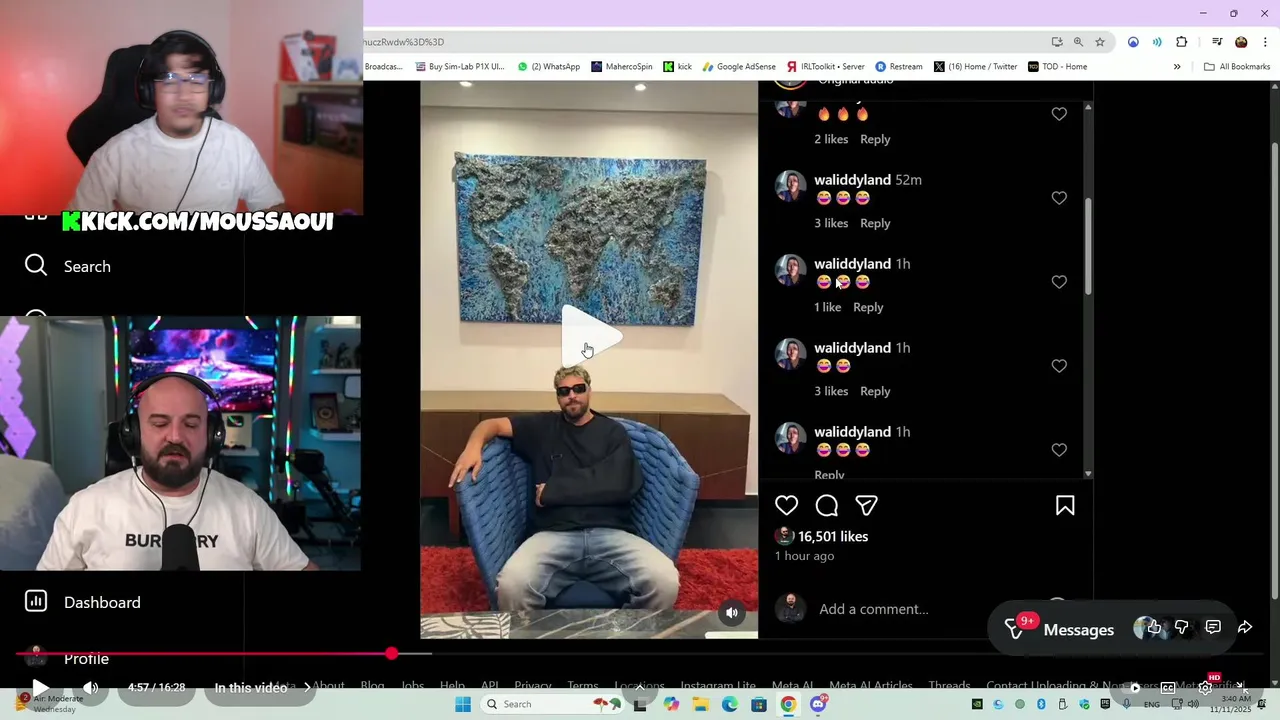Unmute the Instagram reel audio speaker
This screenshot has height=720, width=1280.
tap(732, 613)
